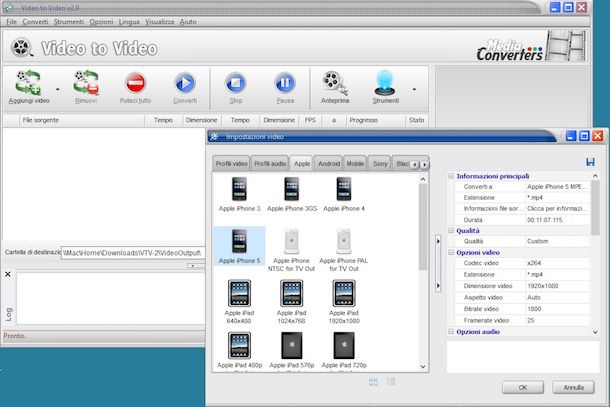Switch to the Profili video tab
The height and width of the screenshot is (407, 610).
tap(231, 164)
